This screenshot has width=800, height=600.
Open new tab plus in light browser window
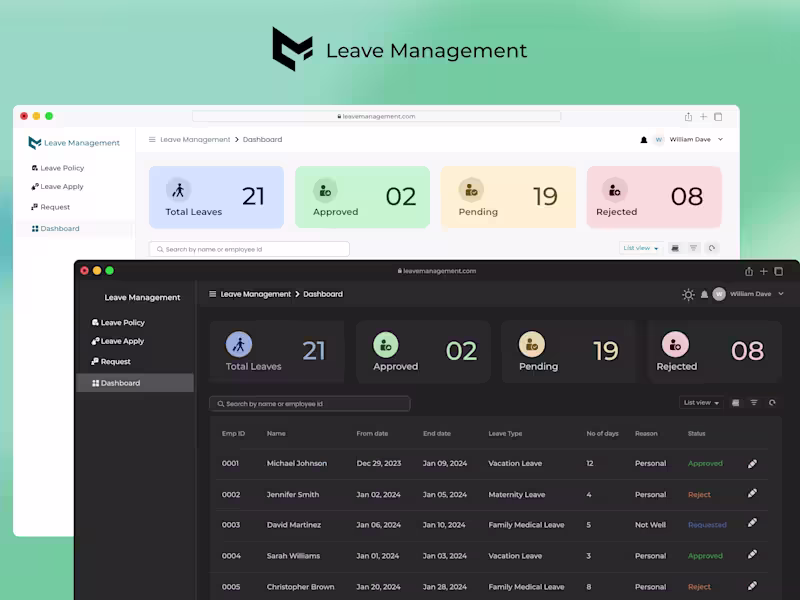[704, 117]
